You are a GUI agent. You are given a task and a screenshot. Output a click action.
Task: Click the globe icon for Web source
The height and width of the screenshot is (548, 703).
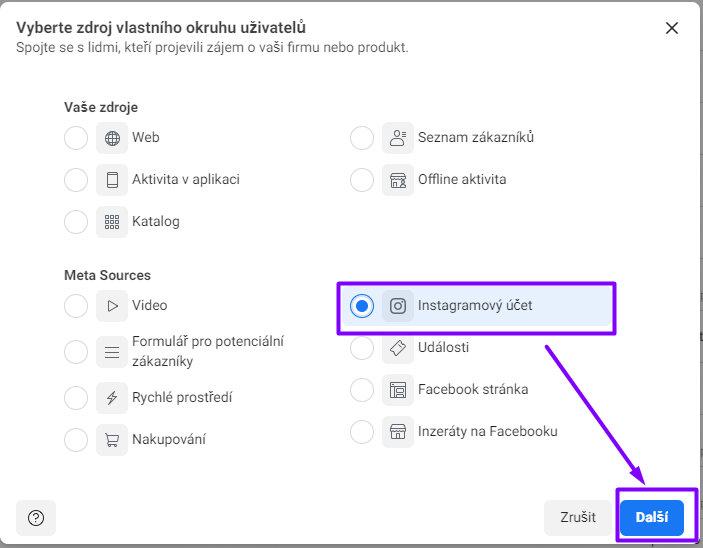tap(112, 138)
